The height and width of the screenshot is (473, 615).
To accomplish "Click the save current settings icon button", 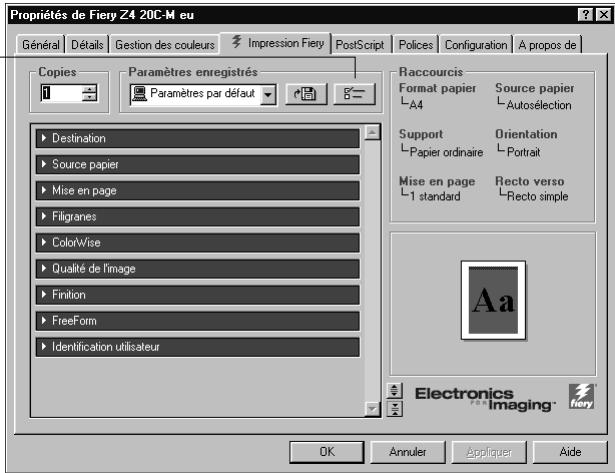I will [306, 94].
